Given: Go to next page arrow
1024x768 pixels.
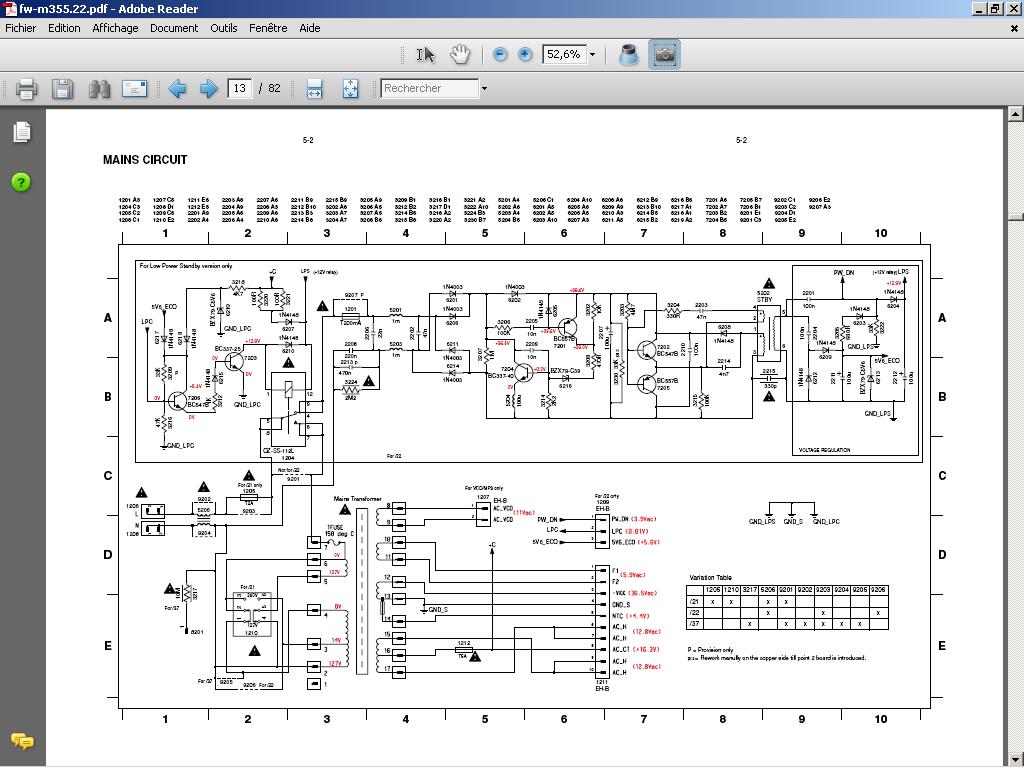Looking at the screenshot, I should click(x=208, y=88).
